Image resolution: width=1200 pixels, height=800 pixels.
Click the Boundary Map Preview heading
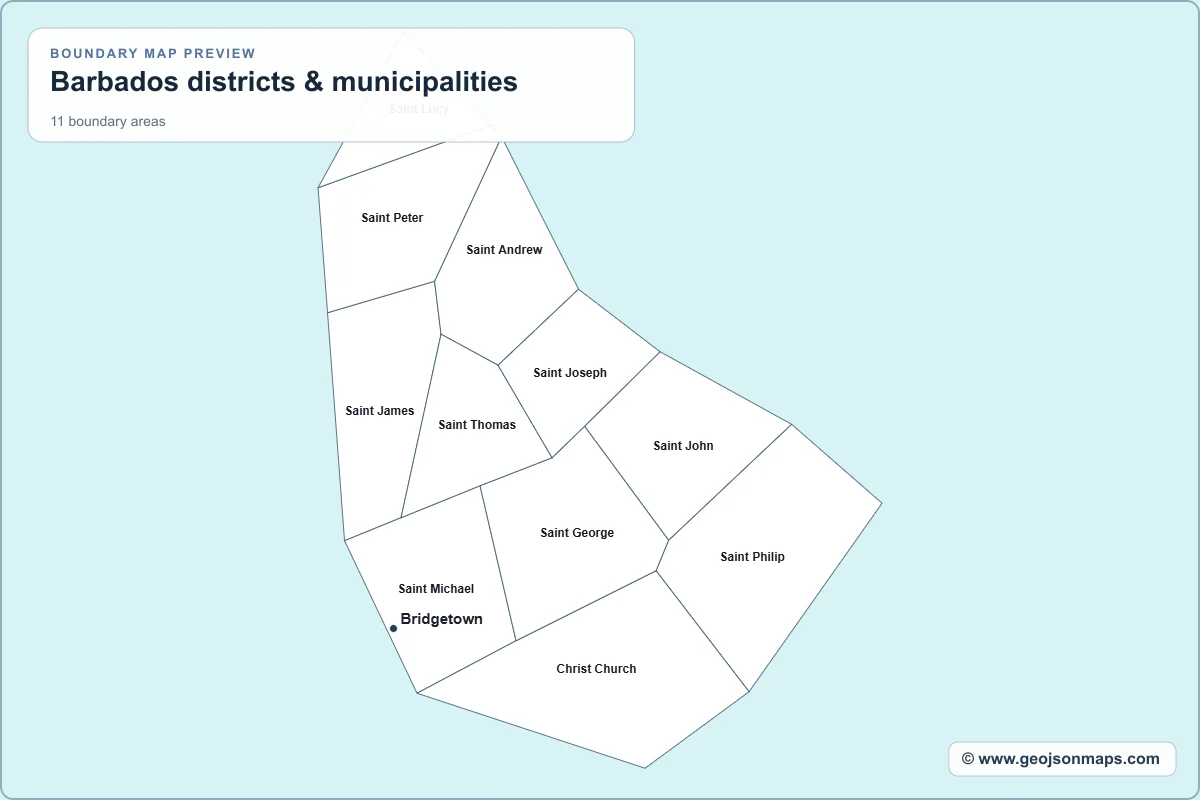point(153,53)
